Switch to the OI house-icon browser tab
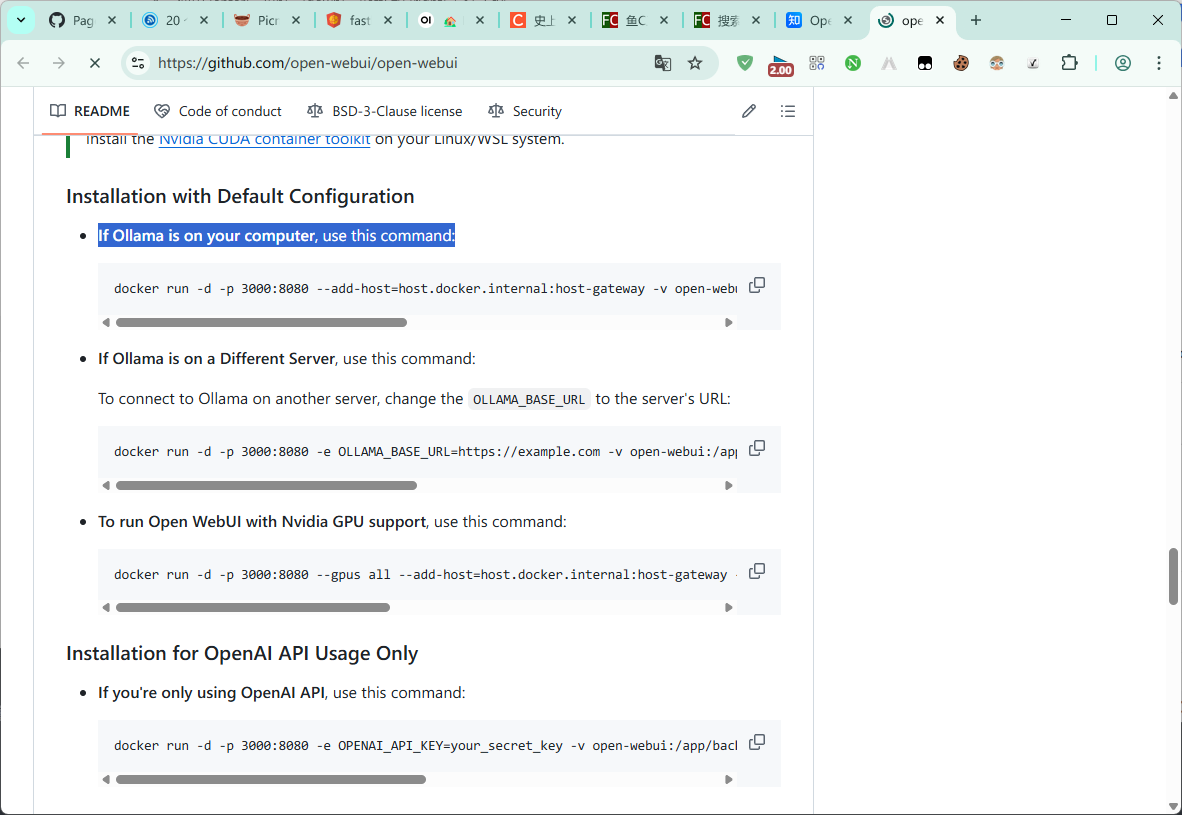The width and height of the screenshot is (1182, 815). [451, 20]
